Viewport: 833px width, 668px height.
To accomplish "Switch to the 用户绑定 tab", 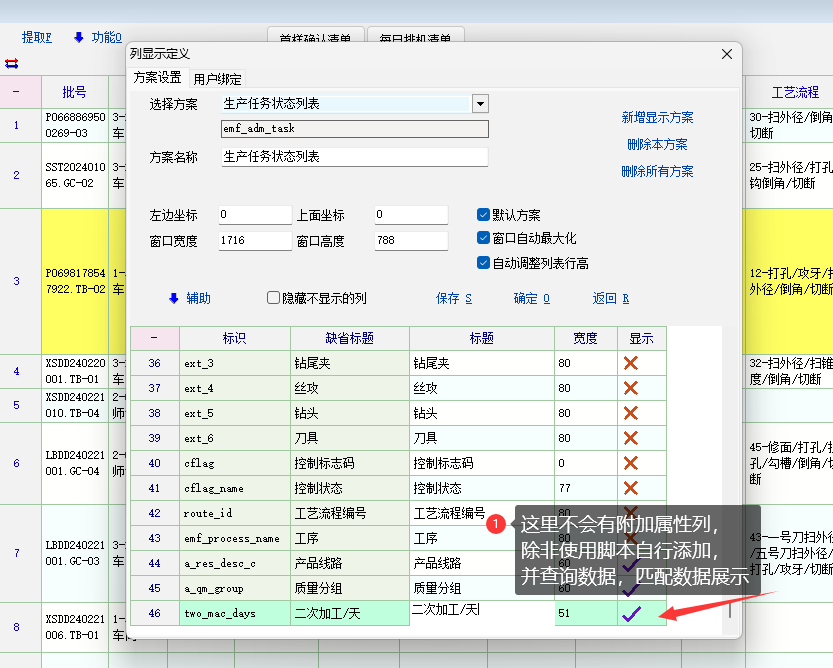I will (217, 79).
